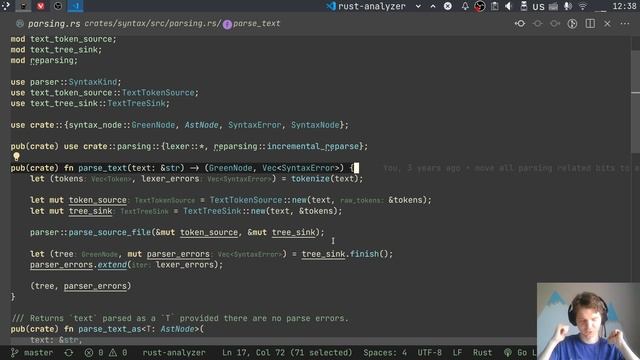
Task: Switch to the VS Code taskbar icon
Action: pyautogui.click(x=76, y=6)
